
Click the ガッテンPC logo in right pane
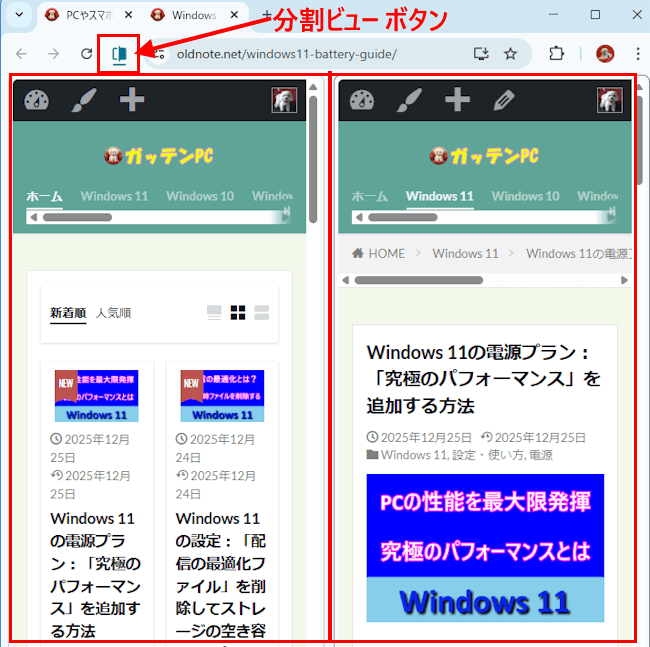click(x=485, y=156)
